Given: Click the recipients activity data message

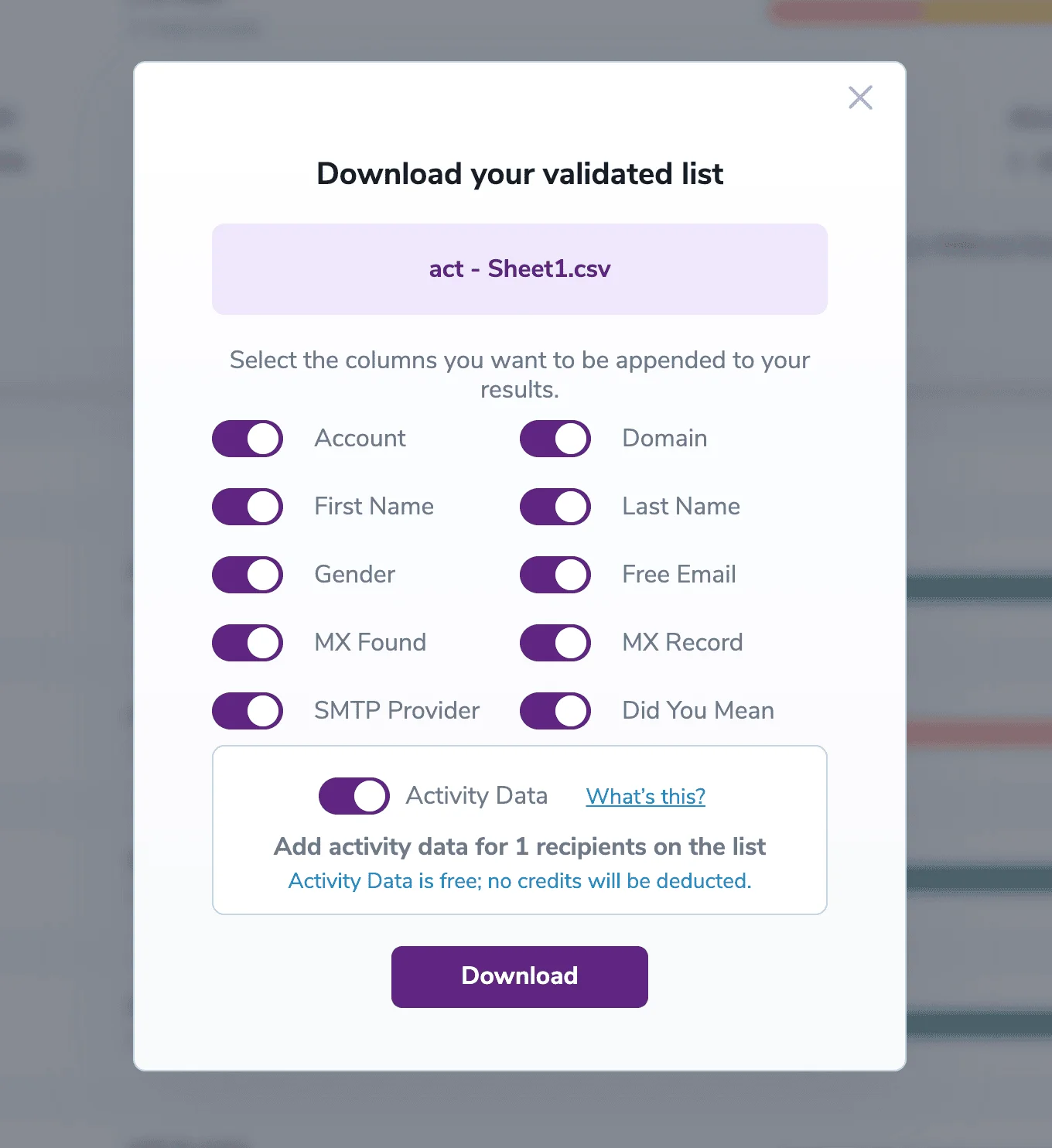Looking at the screenshot, I should tap(519, 846).
